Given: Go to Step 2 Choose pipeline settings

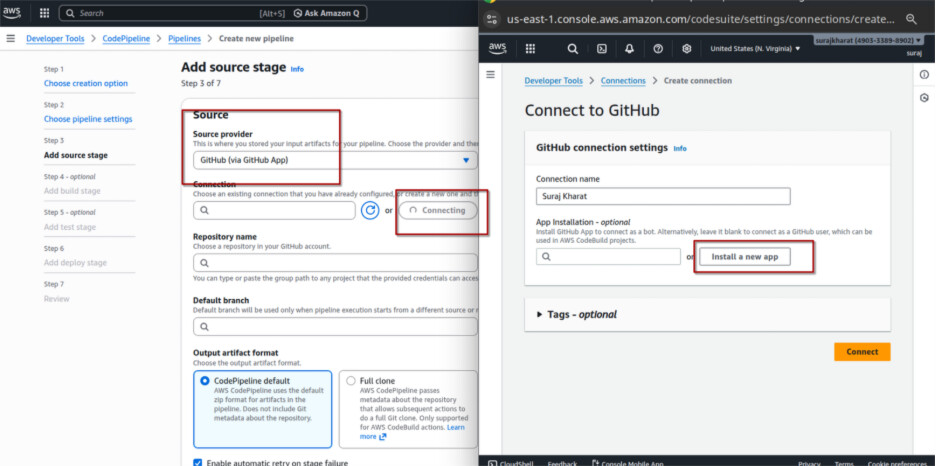Looking at the screenshot, I should point(88,119).
